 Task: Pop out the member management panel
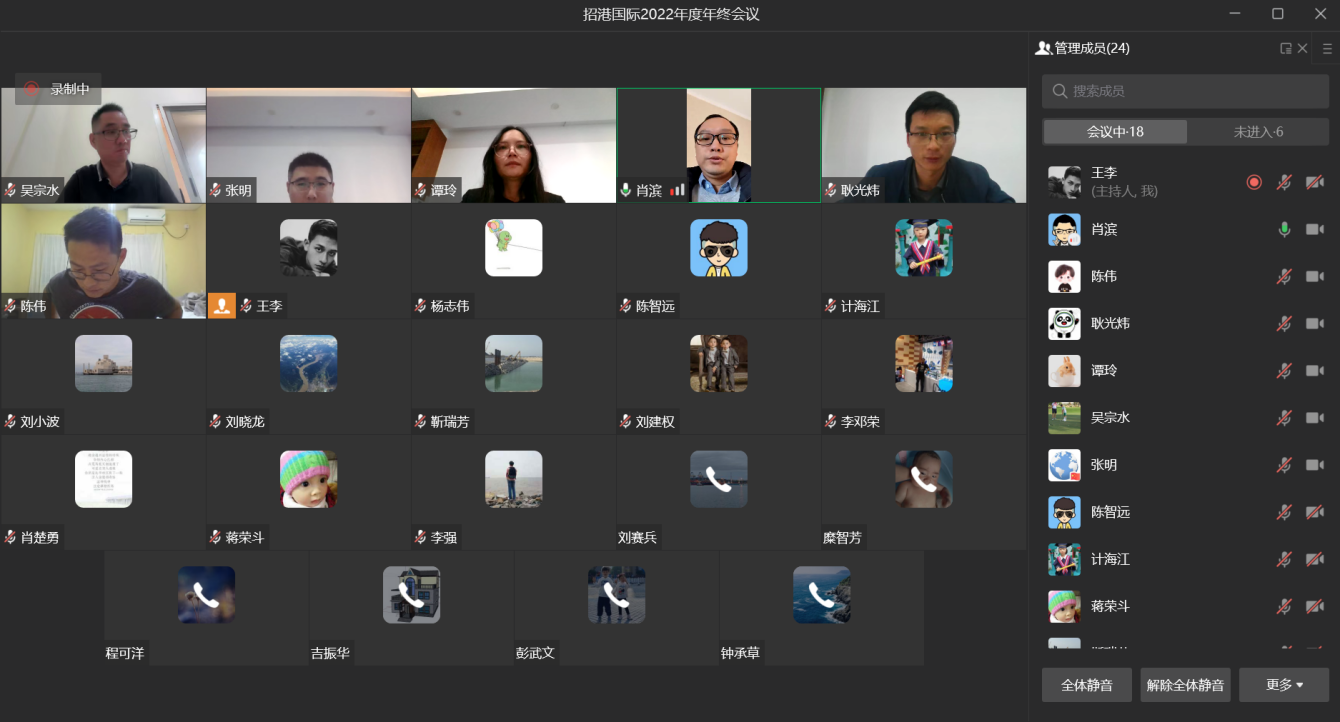[x=1285, y=48]
